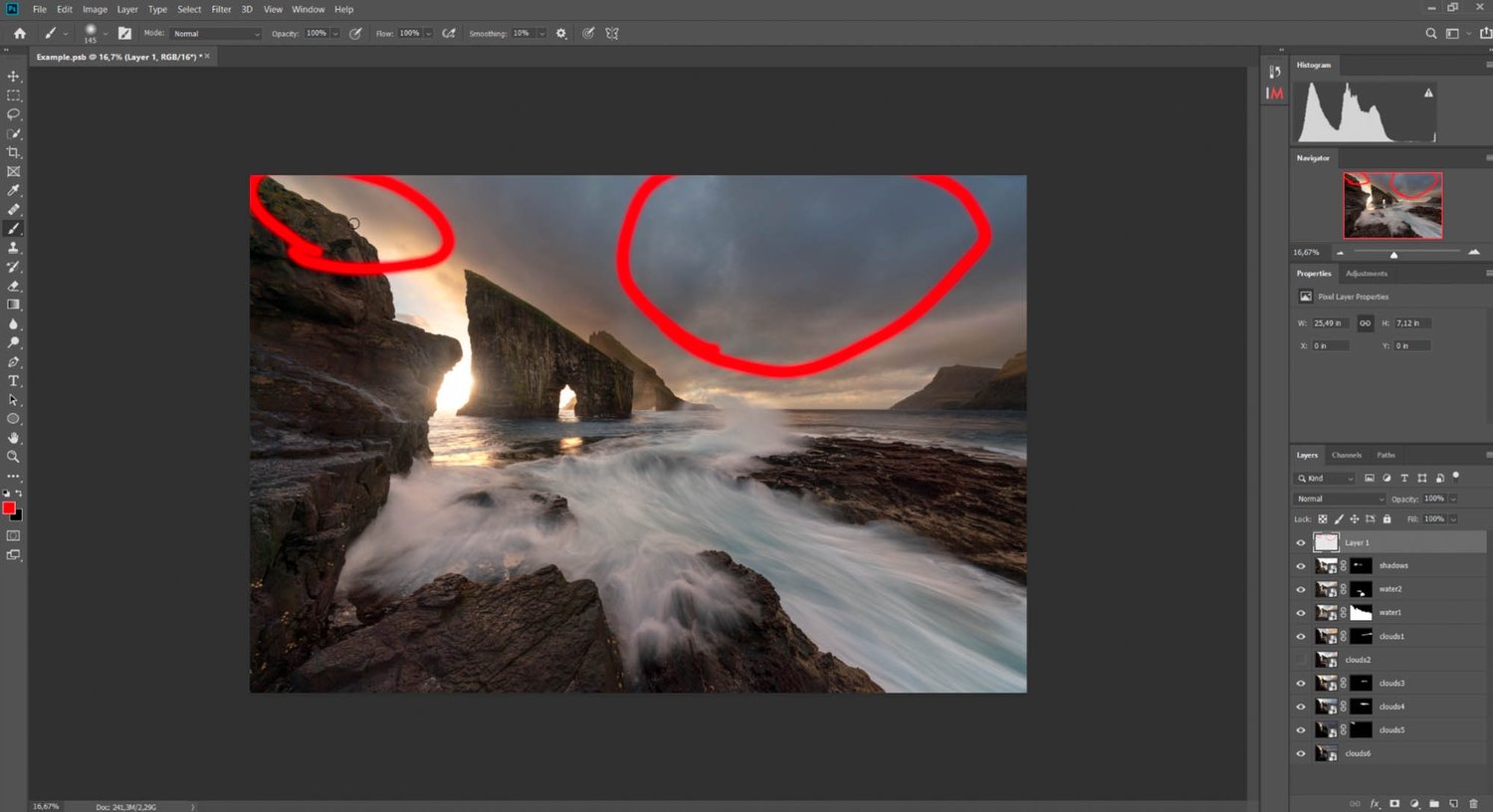Select the Rectangular Marquee tool
This screenshot has width=1493, height=812.
click(14, 96)
